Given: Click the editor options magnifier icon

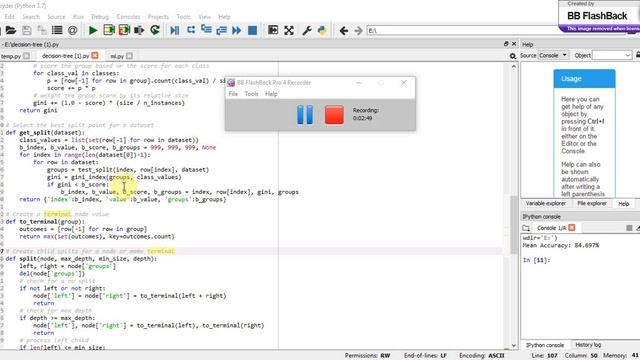Looking at the screenshot, I should click(513, 56).
